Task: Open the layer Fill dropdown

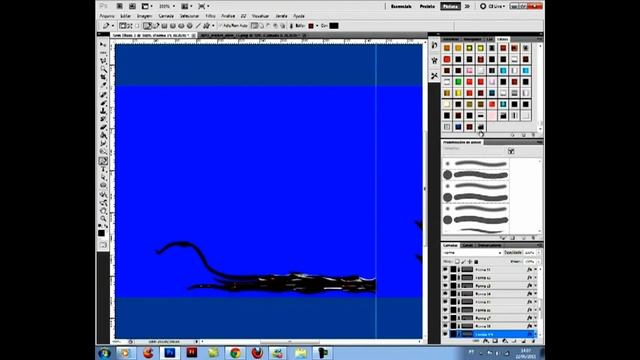Action: [538, 262]
